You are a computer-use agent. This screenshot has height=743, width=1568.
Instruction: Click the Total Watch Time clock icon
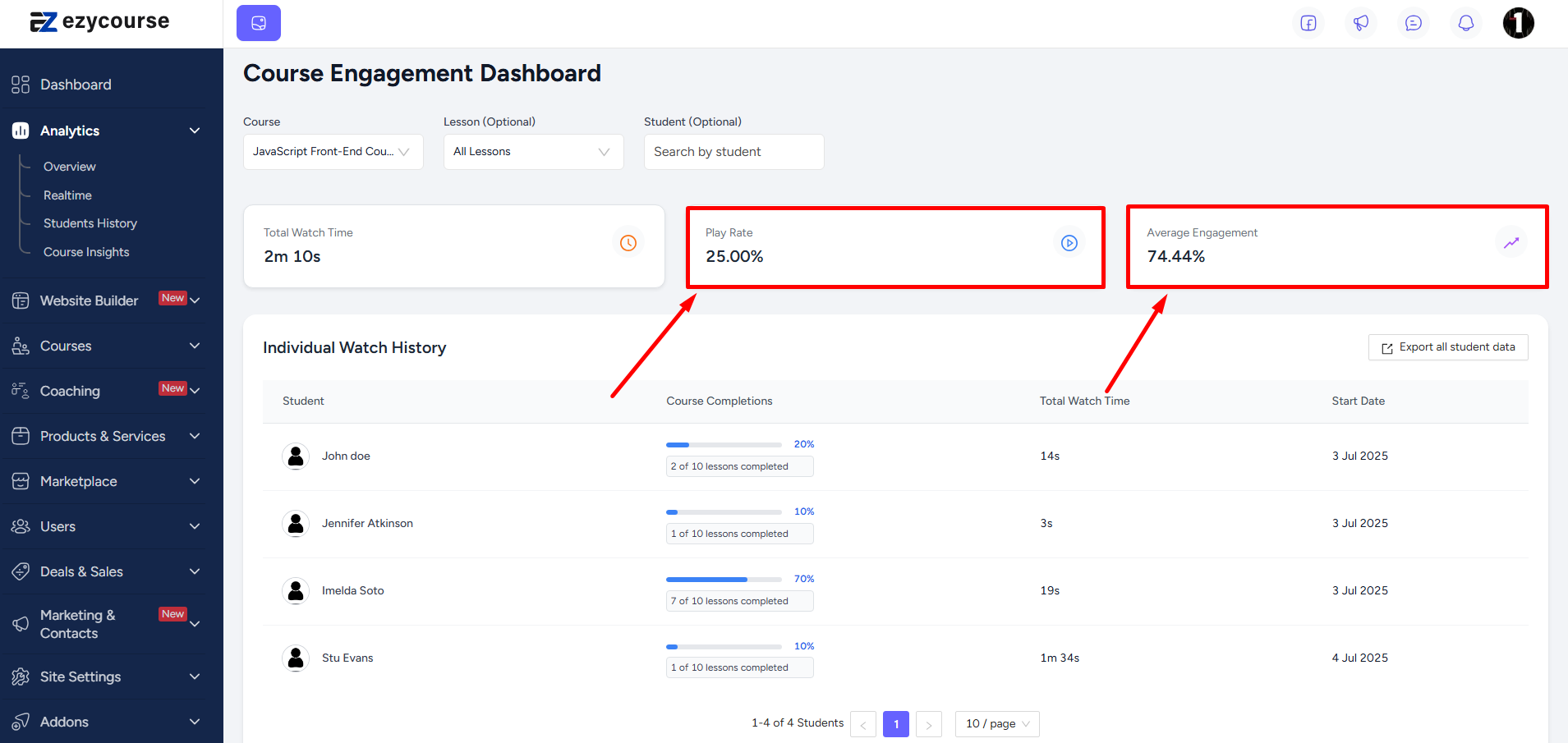tap(628, 243)
